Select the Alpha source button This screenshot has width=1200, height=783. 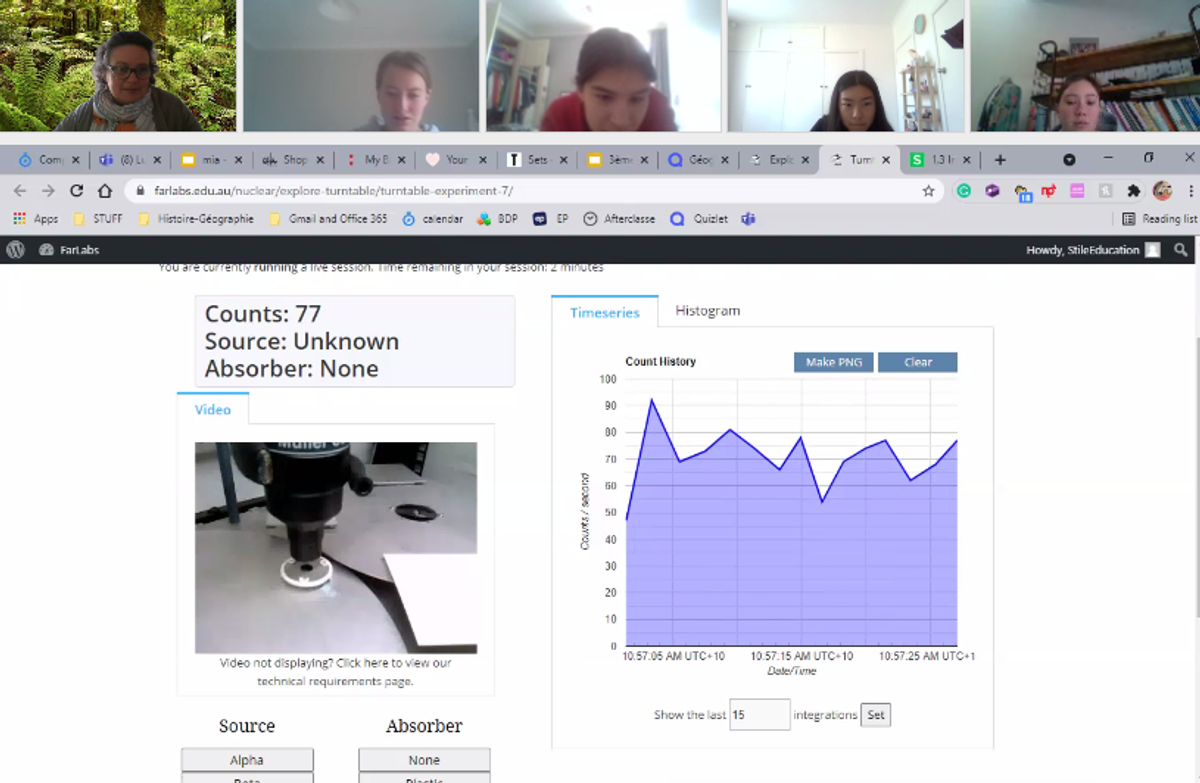point(247,760)
